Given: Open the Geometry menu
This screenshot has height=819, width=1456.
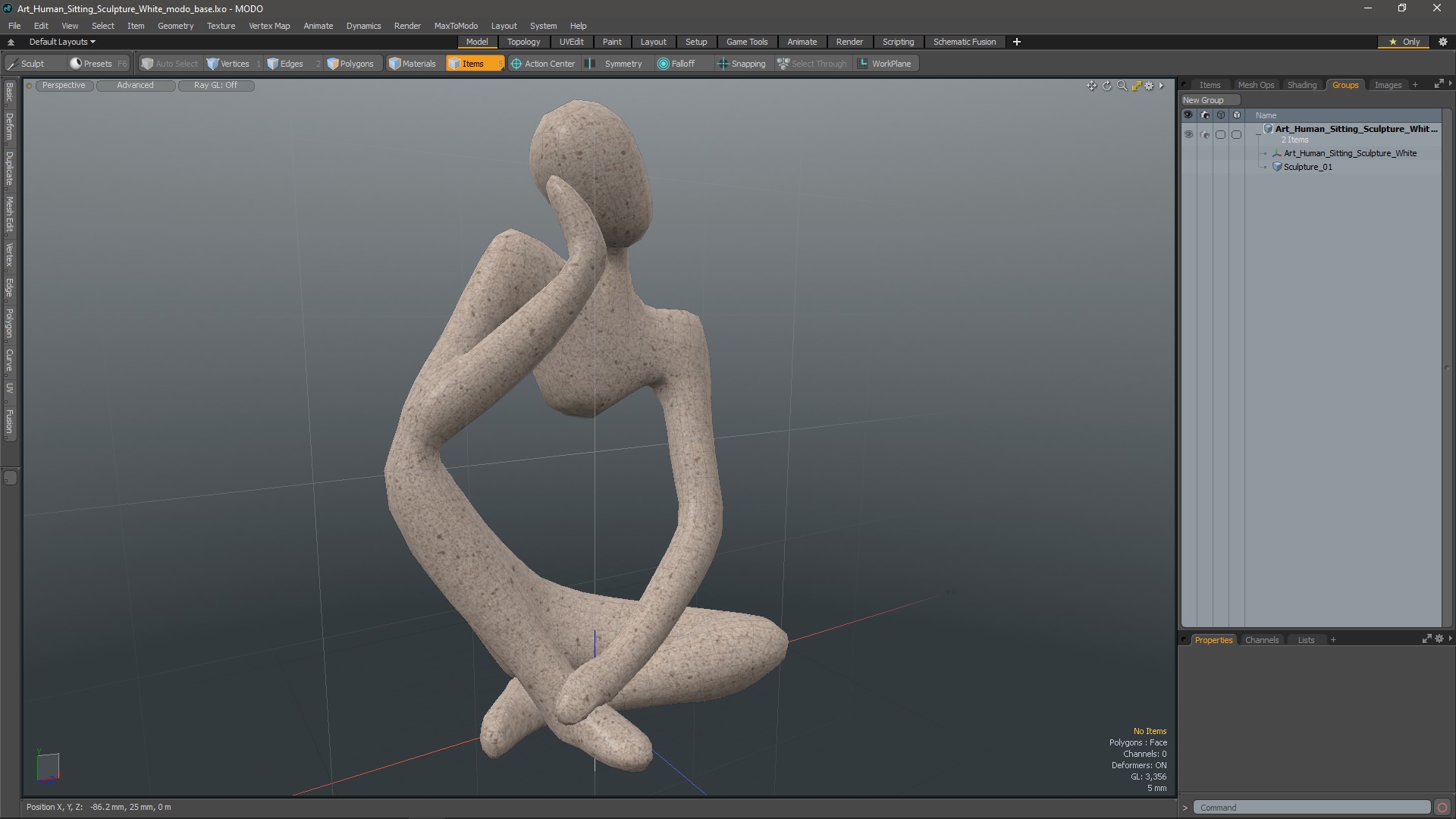Looking at the screenshot, I should pyautogui.click(x=175, y=26).
